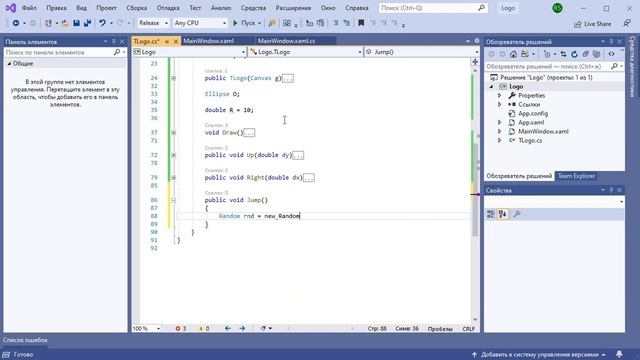
Task: Click the main search box Поиск (Ctrl+Q)
Action: click(x=433, y=8)
